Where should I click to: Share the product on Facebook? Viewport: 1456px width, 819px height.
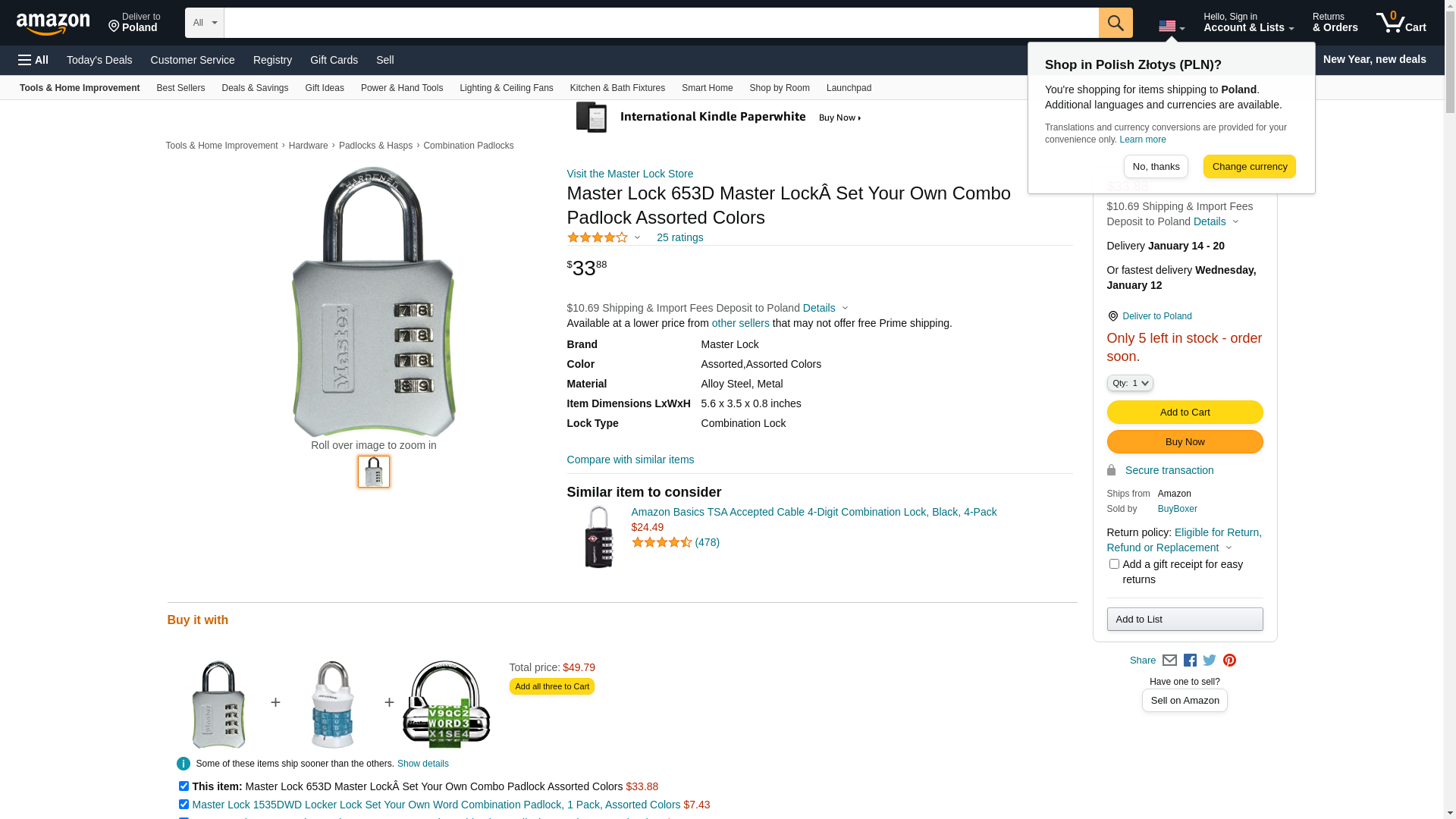point(1190,661)
